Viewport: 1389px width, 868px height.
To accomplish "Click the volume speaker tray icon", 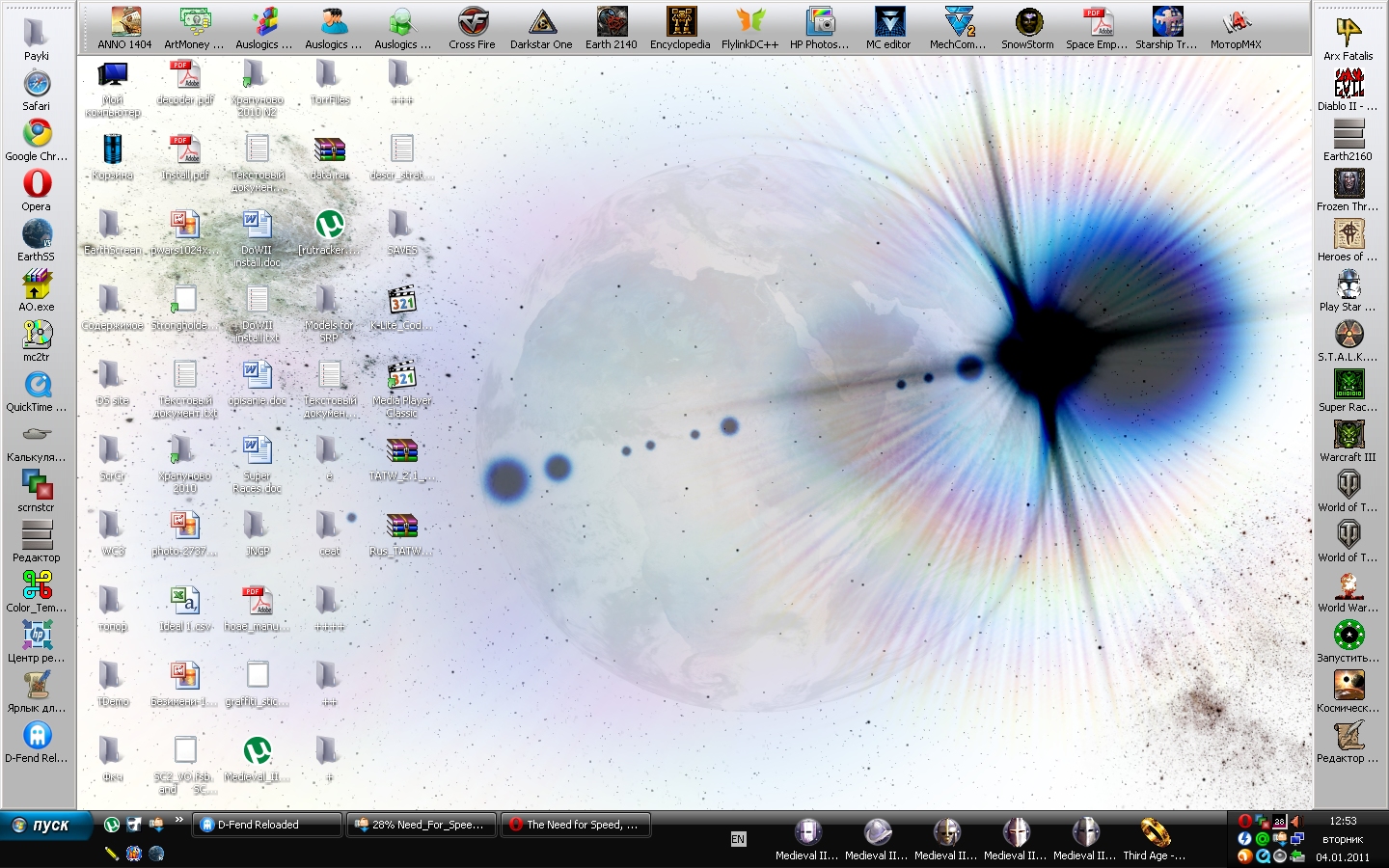I will [x=1295, y=821].
